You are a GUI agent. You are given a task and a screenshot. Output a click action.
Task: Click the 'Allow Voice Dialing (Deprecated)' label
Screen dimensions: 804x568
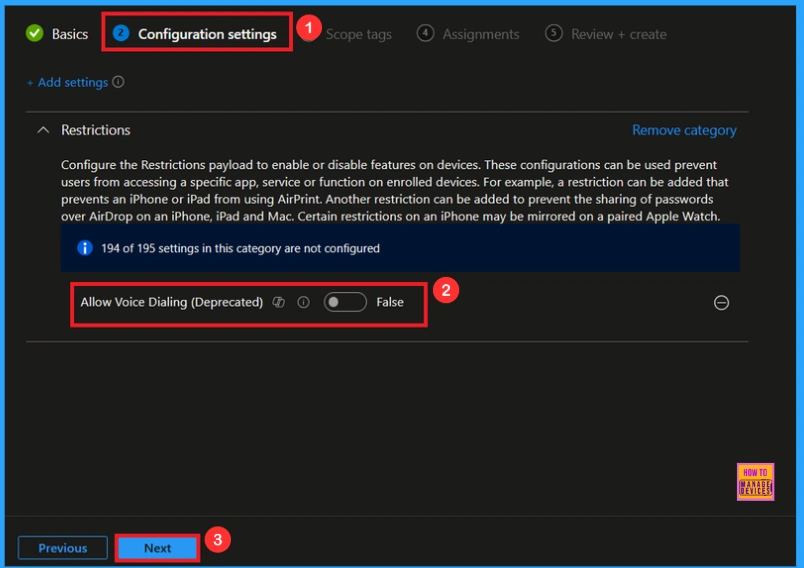click(x=172, y=302)
